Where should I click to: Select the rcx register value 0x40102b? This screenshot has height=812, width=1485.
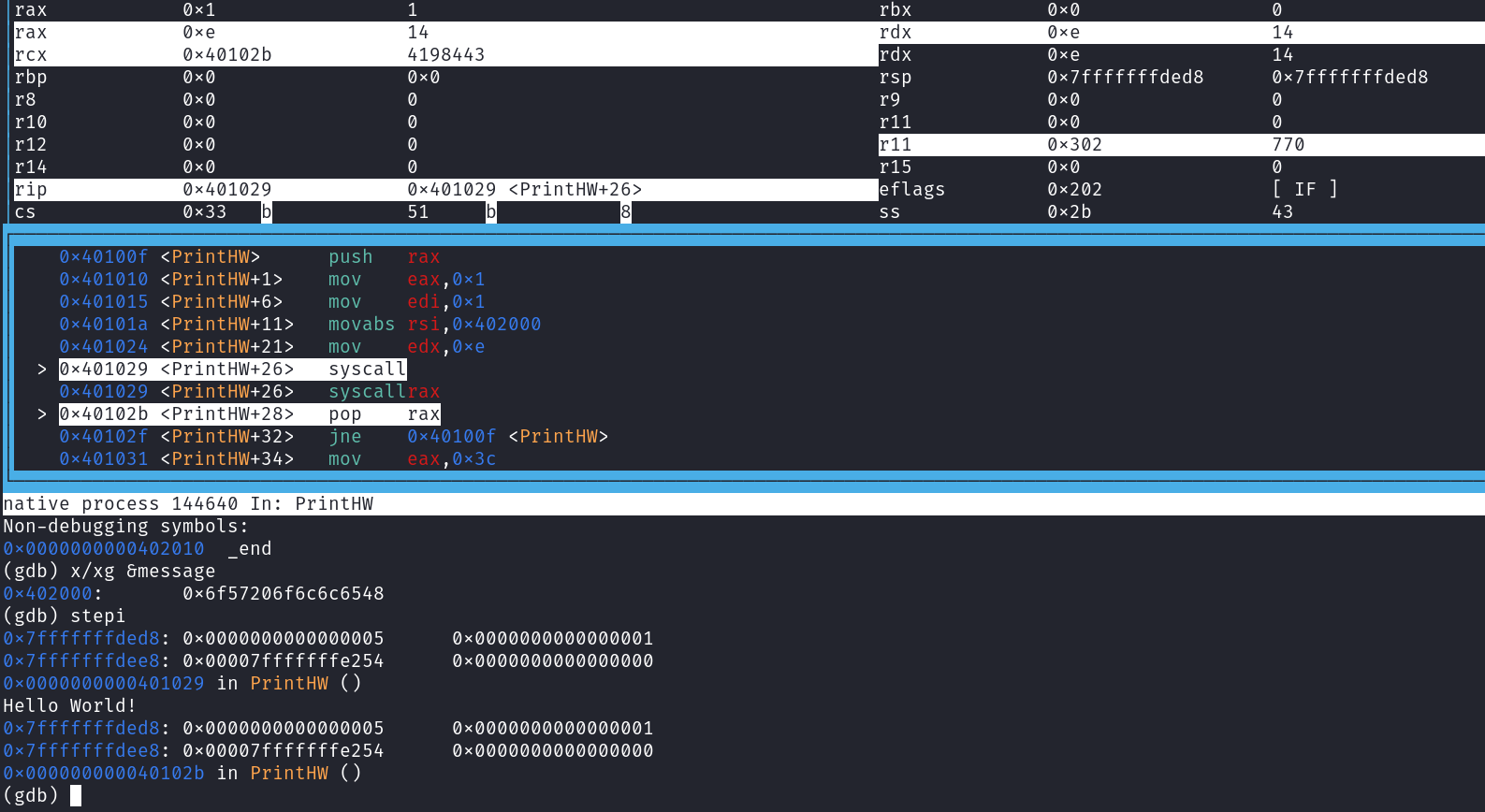pos(227,55)
